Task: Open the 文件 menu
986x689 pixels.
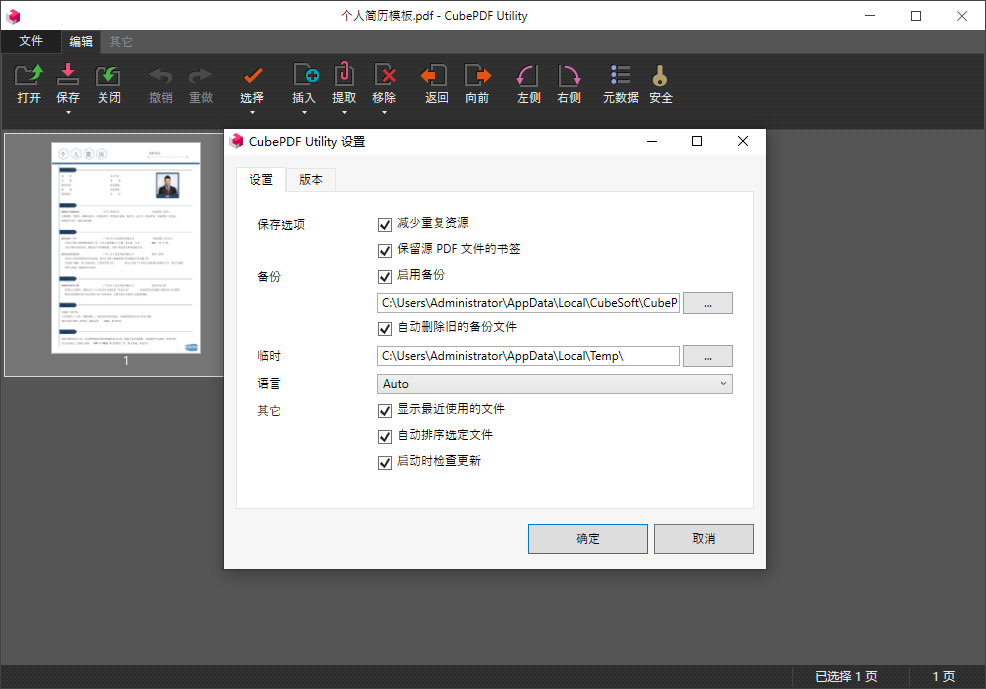Action: [31, 41]
